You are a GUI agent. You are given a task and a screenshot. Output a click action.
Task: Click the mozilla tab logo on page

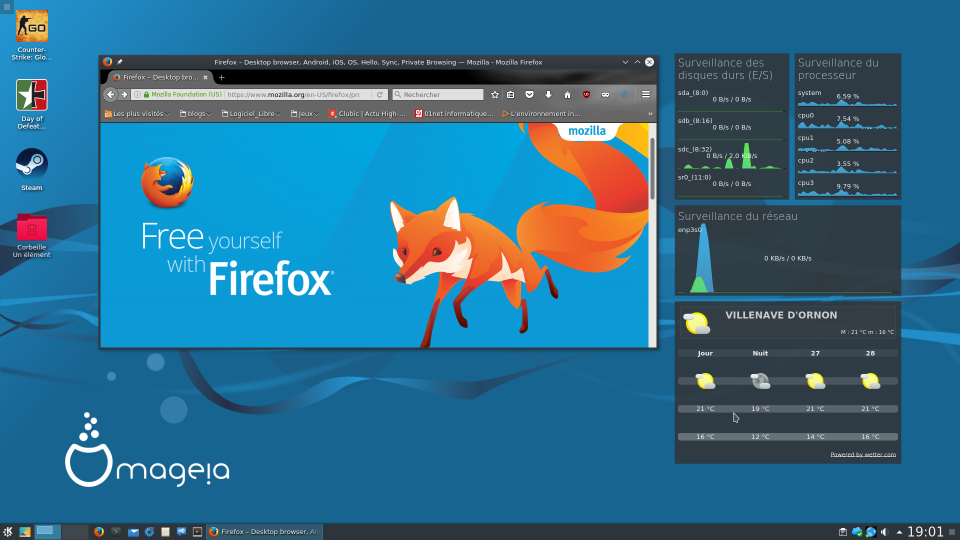[x=587, y=131]
